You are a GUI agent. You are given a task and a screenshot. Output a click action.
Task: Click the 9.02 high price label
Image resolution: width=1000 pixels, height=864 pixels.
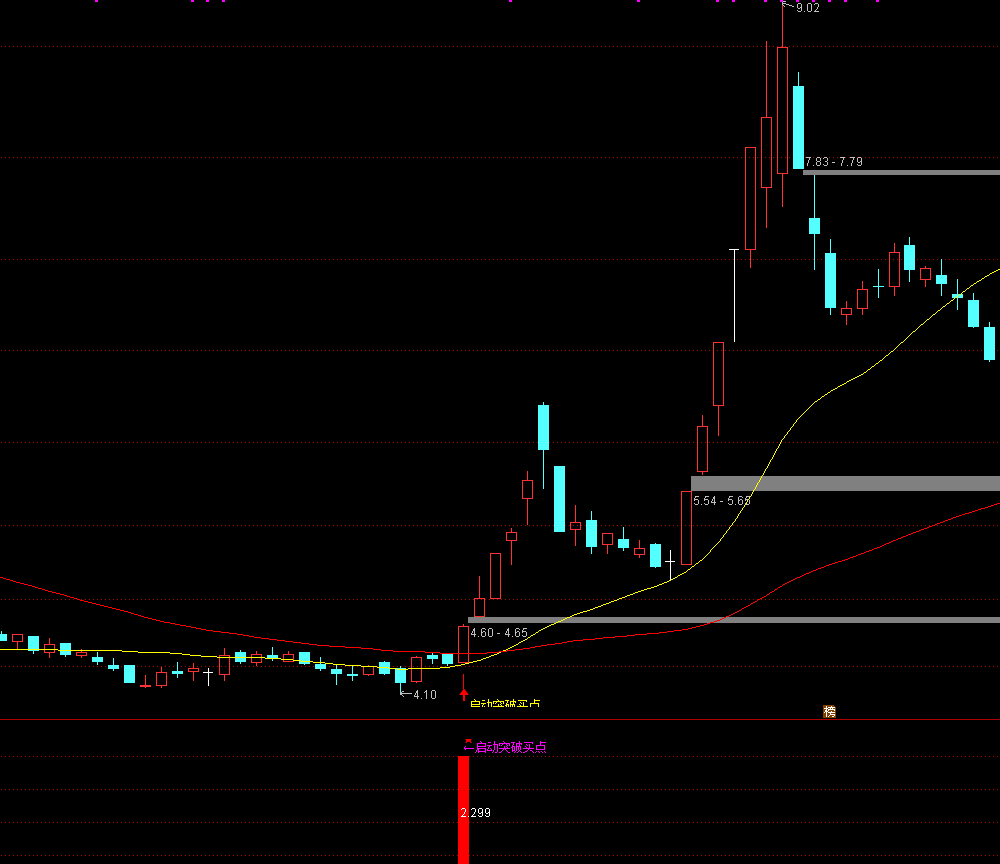pos(807,8)
